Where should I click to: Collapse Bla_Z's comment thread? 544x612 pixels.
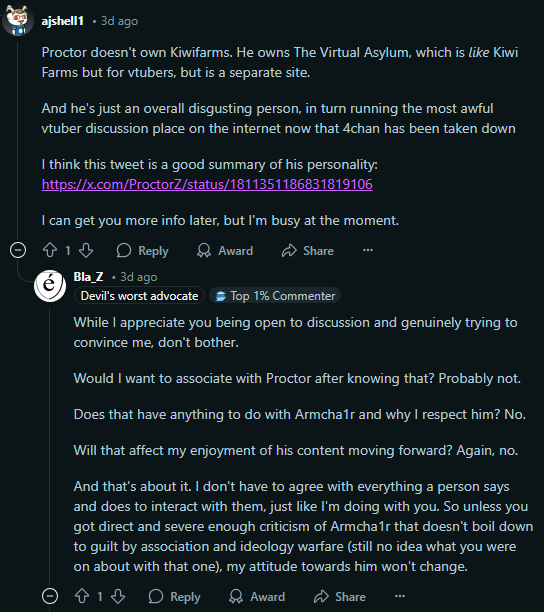[x=50, y=596]
